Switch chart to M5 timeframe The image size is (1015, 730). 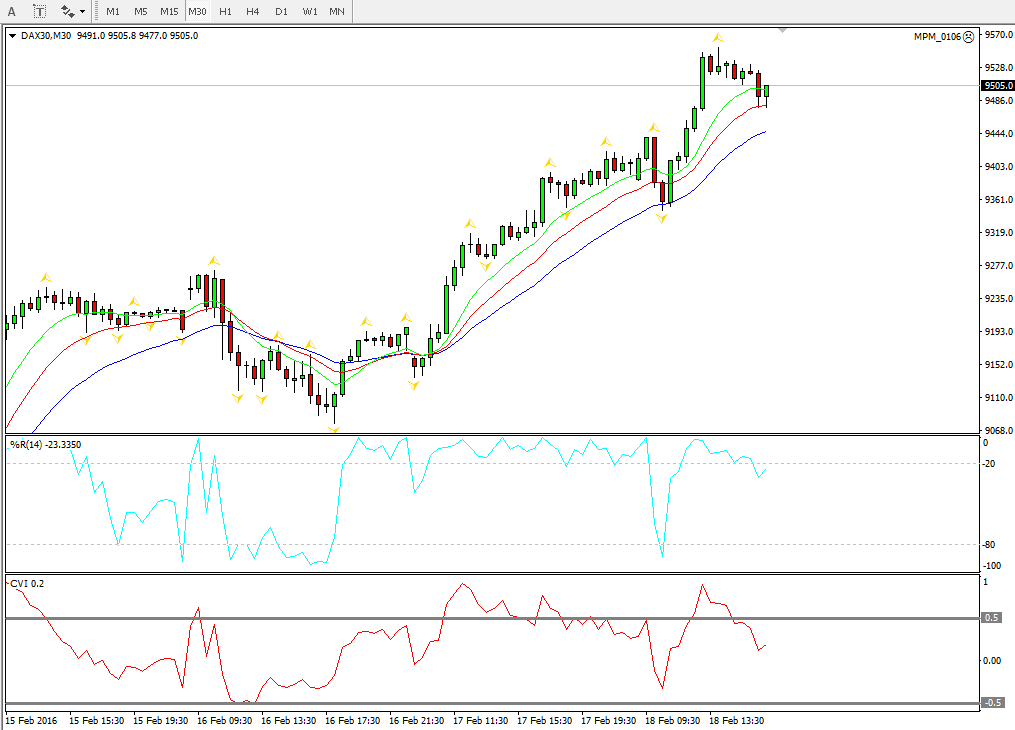tap(140, 12)
